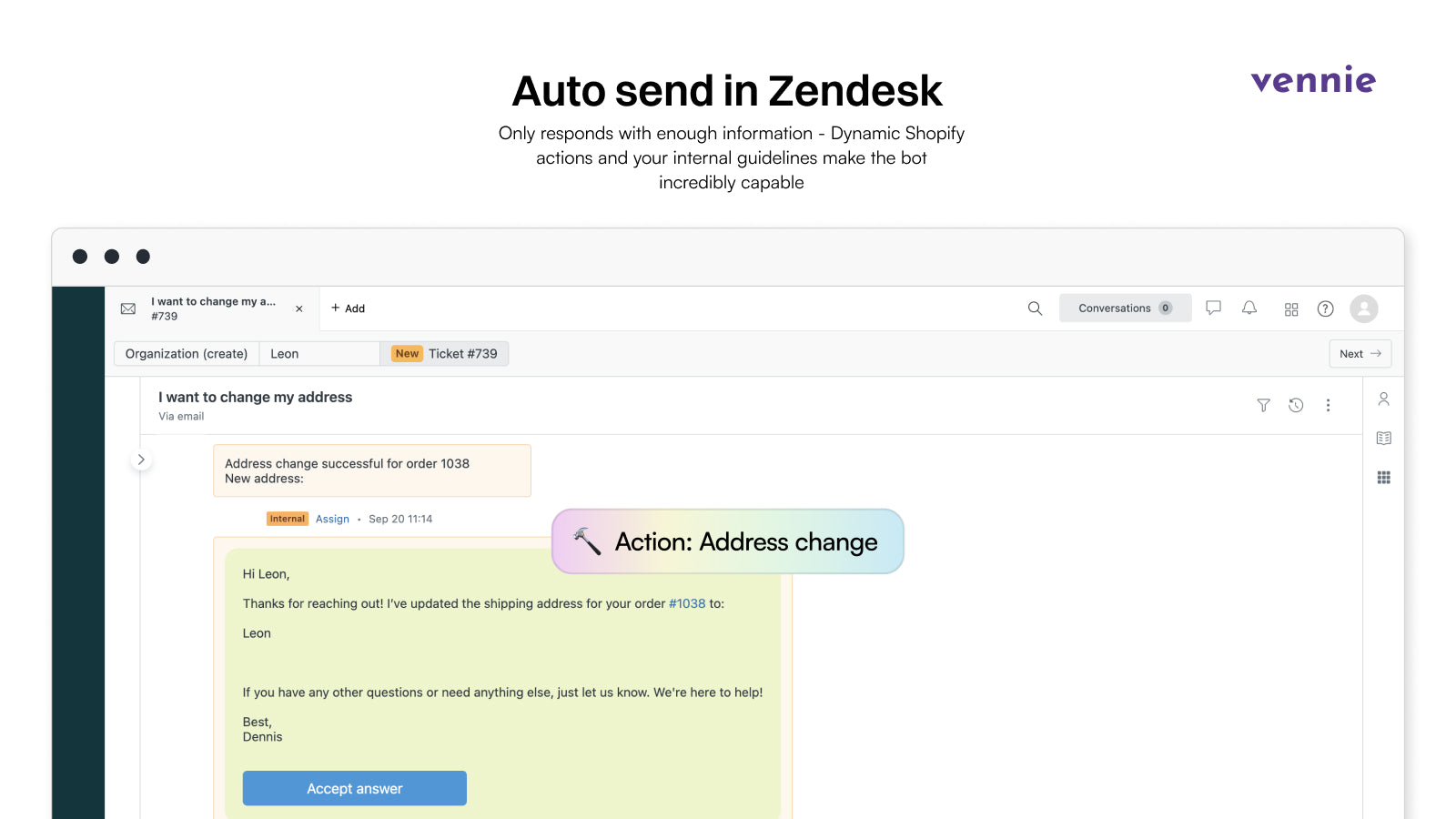Close the ticket #739 tab
1456x819 pixels.
click(x=299, y=309)
